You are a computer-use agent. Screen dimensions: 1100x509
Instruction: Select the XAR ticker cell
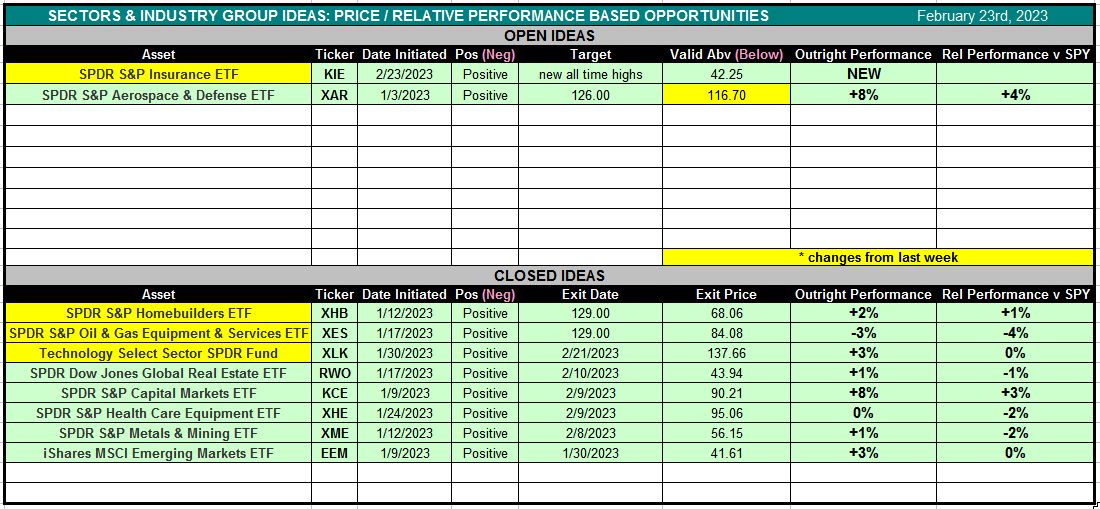point(334,95)
